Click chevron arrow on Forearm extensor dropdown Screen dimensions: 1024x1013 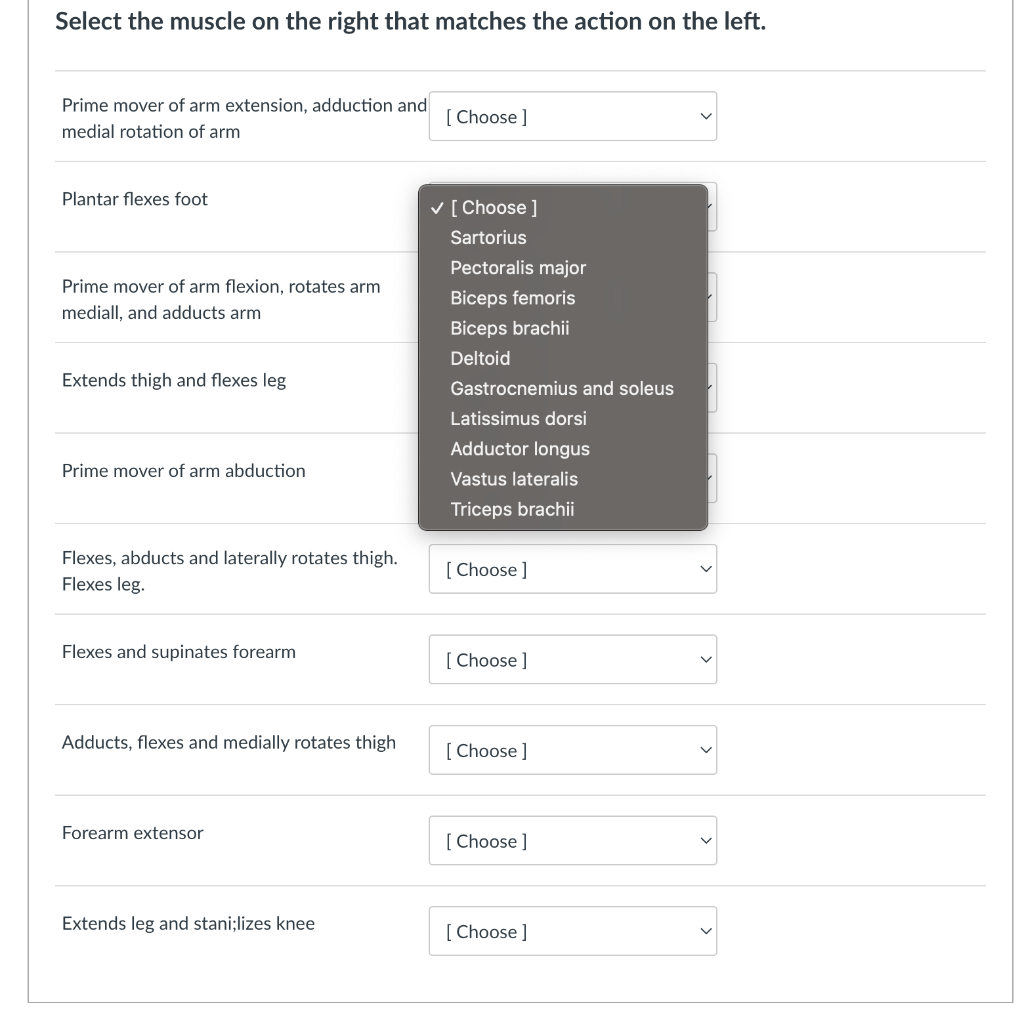pyautogui.click(x=705, y=841)
